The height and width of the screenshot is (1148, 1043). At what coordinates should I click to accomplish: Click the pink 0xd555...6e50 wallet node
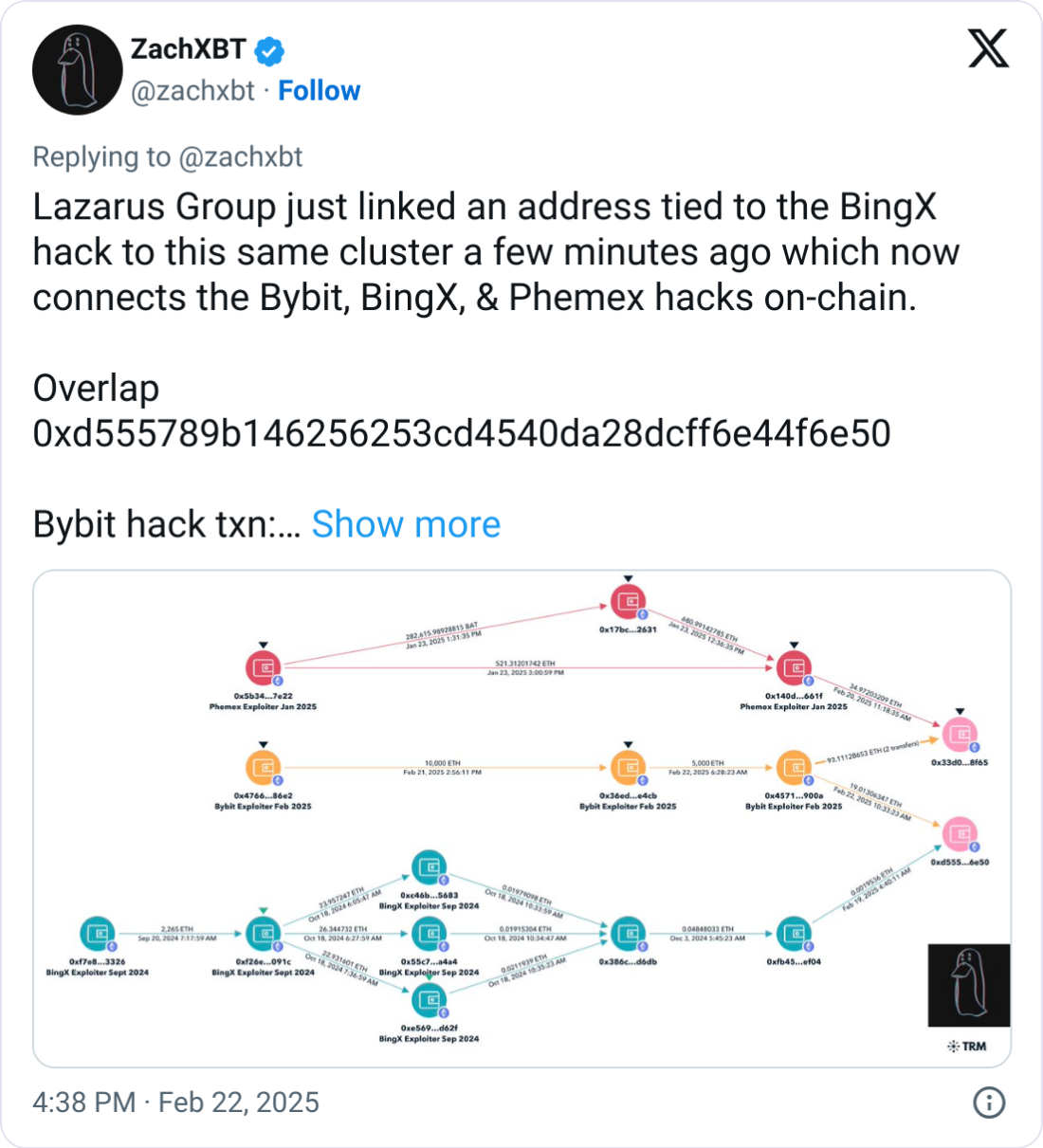(960, 834)
